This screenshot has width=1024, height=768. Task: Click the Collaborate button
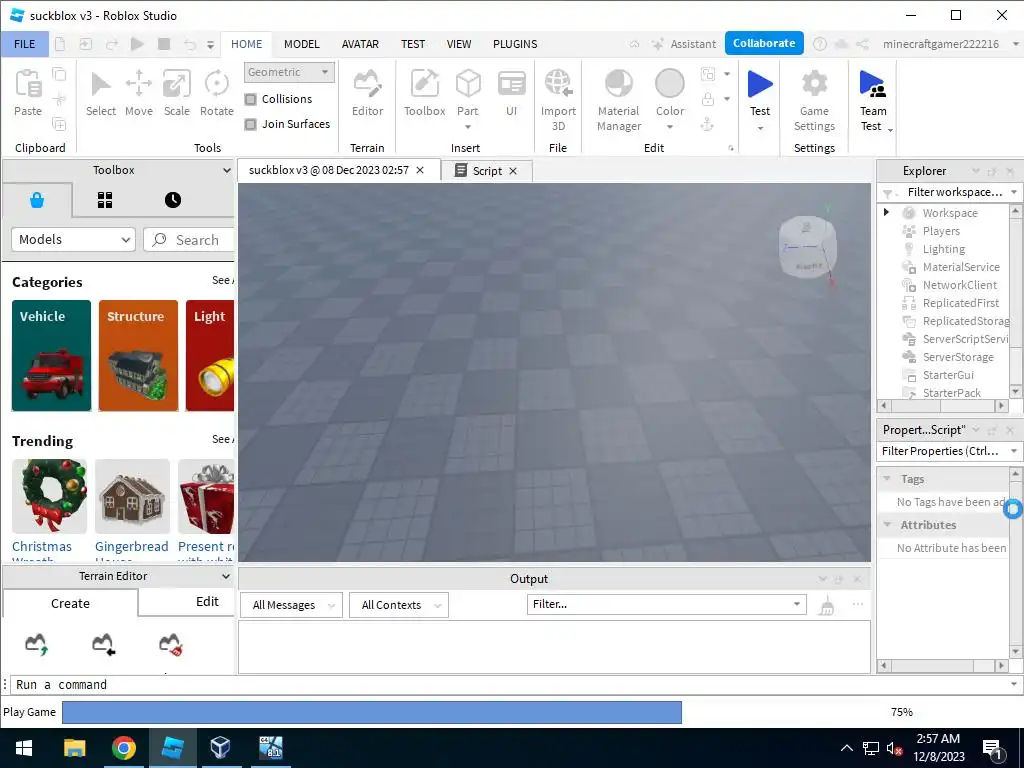(x=764, y=43)
